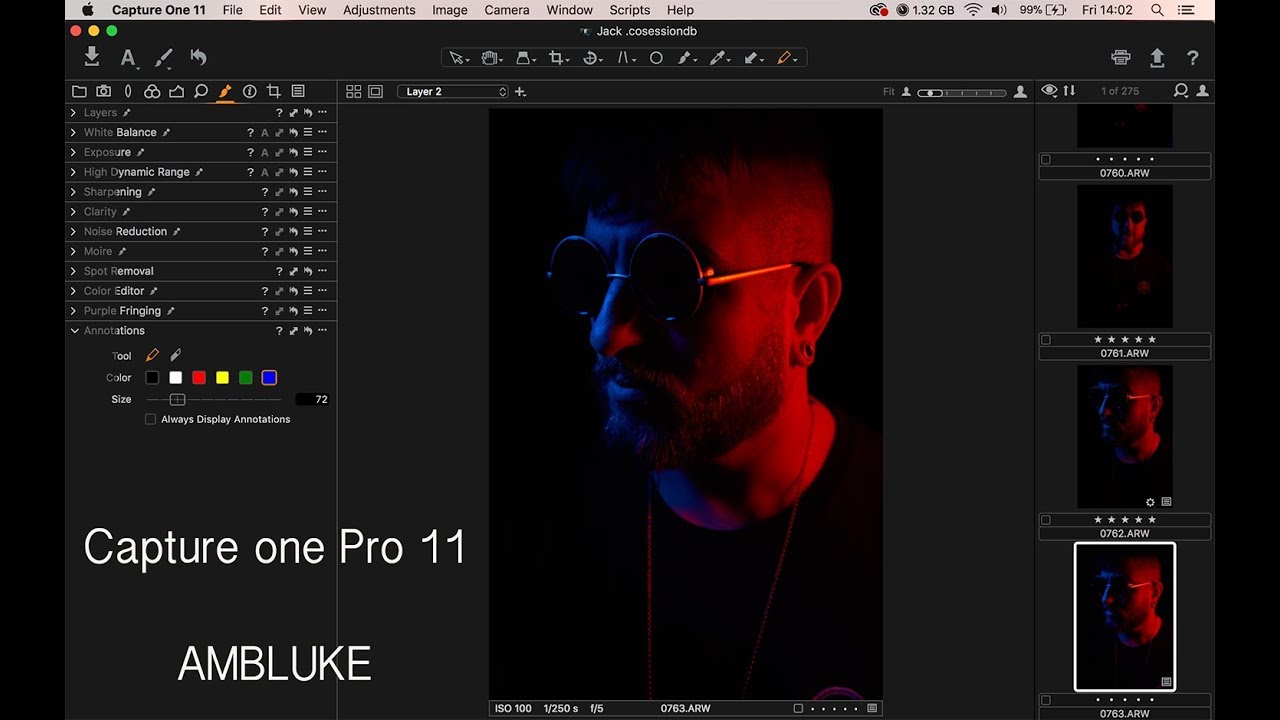The width and height of the screenshot is (1280, 720).
Task: Tick the selection checkbox for 0761.ARW
Action: [1046, 340]
